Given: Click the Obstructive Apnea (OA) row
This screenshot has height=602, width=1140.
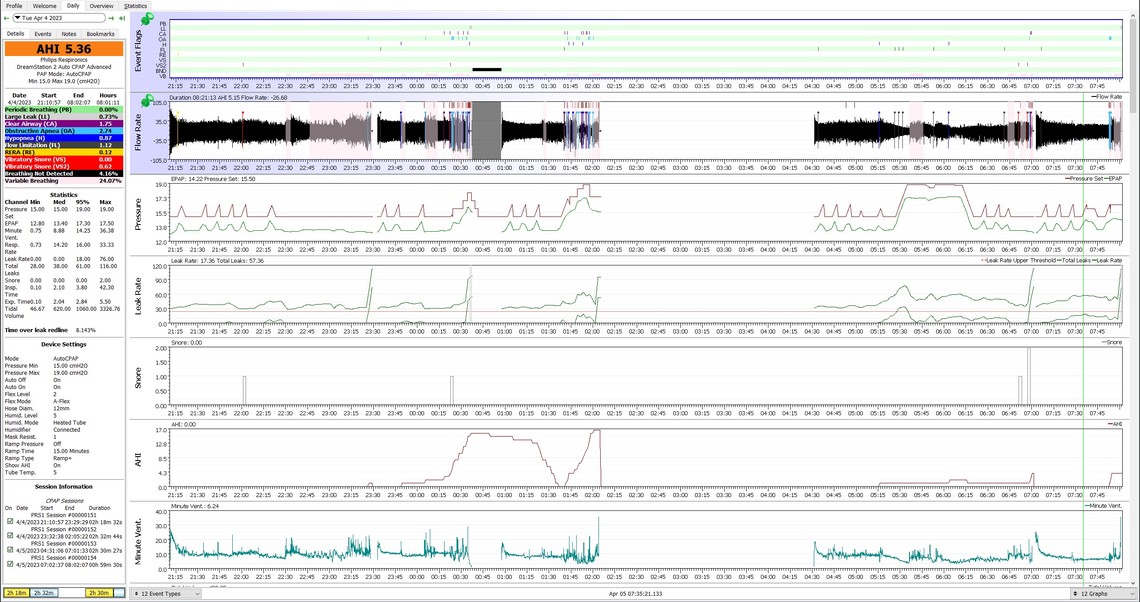Looking at the screenshot, I should pos(63,131).
